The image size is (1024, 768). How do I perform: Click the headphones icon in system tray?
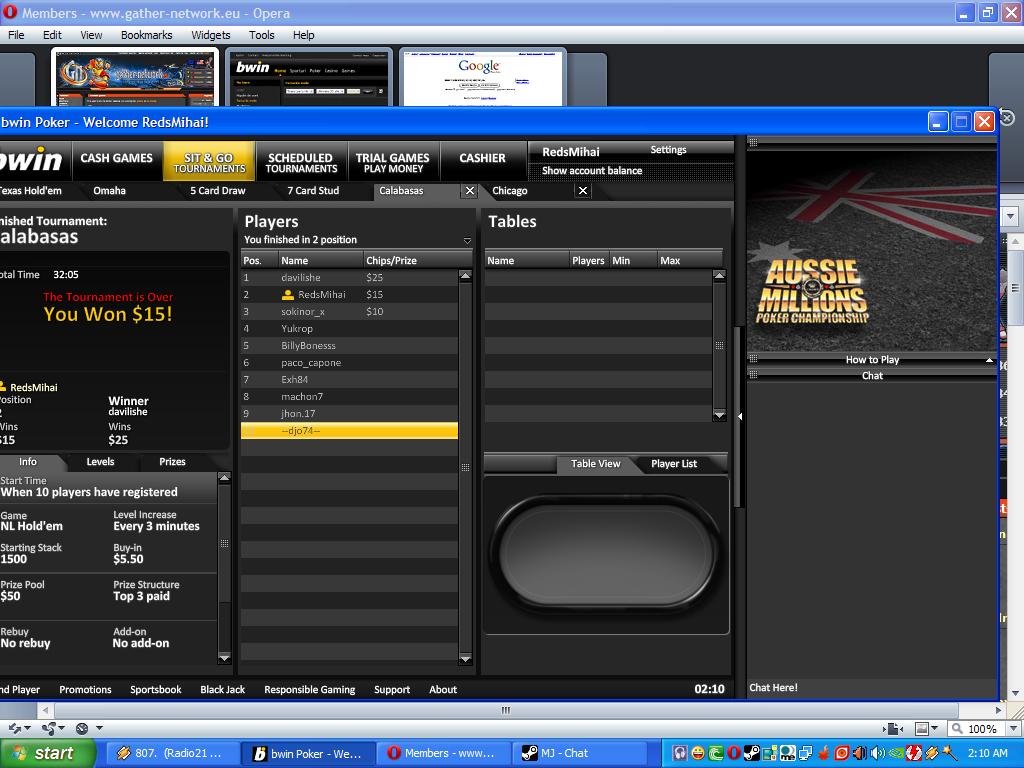tap(679, 753)
